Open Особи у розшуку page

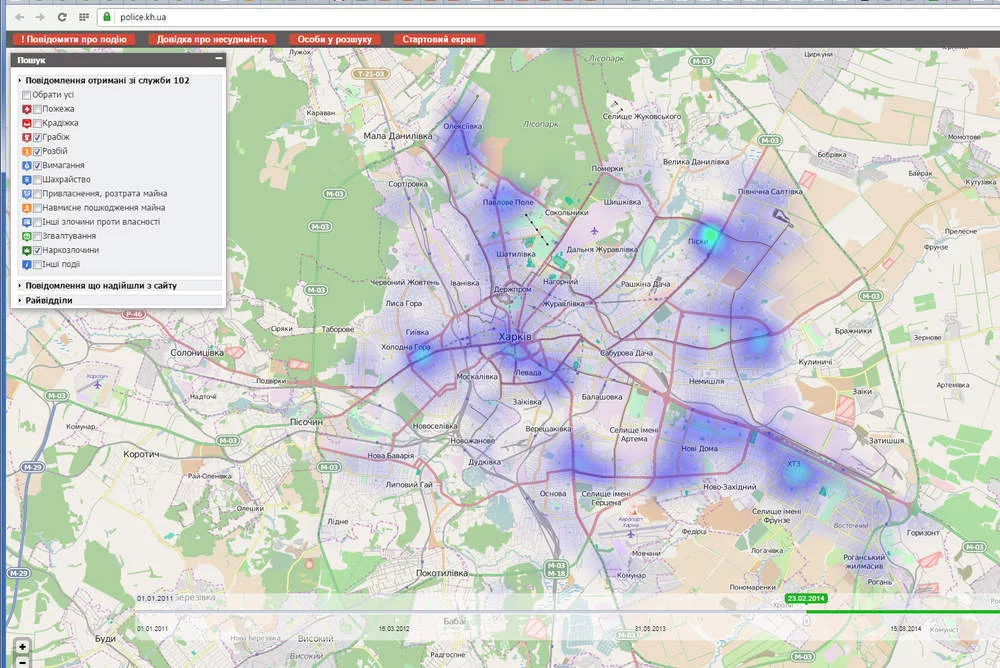tap(334, 39)
